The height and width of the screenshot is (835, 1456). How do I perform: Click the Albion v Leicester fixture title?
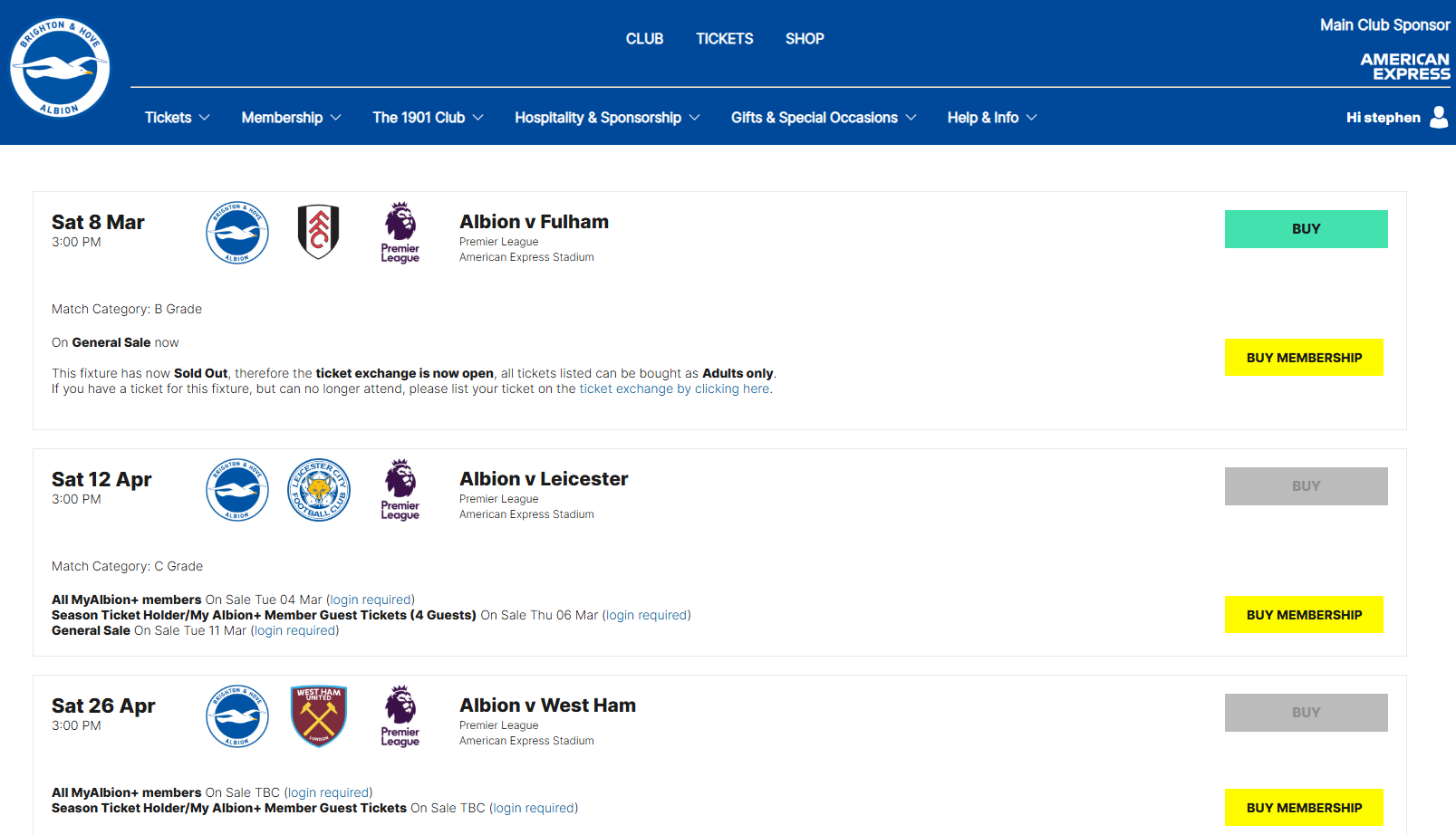pos(544,479)
